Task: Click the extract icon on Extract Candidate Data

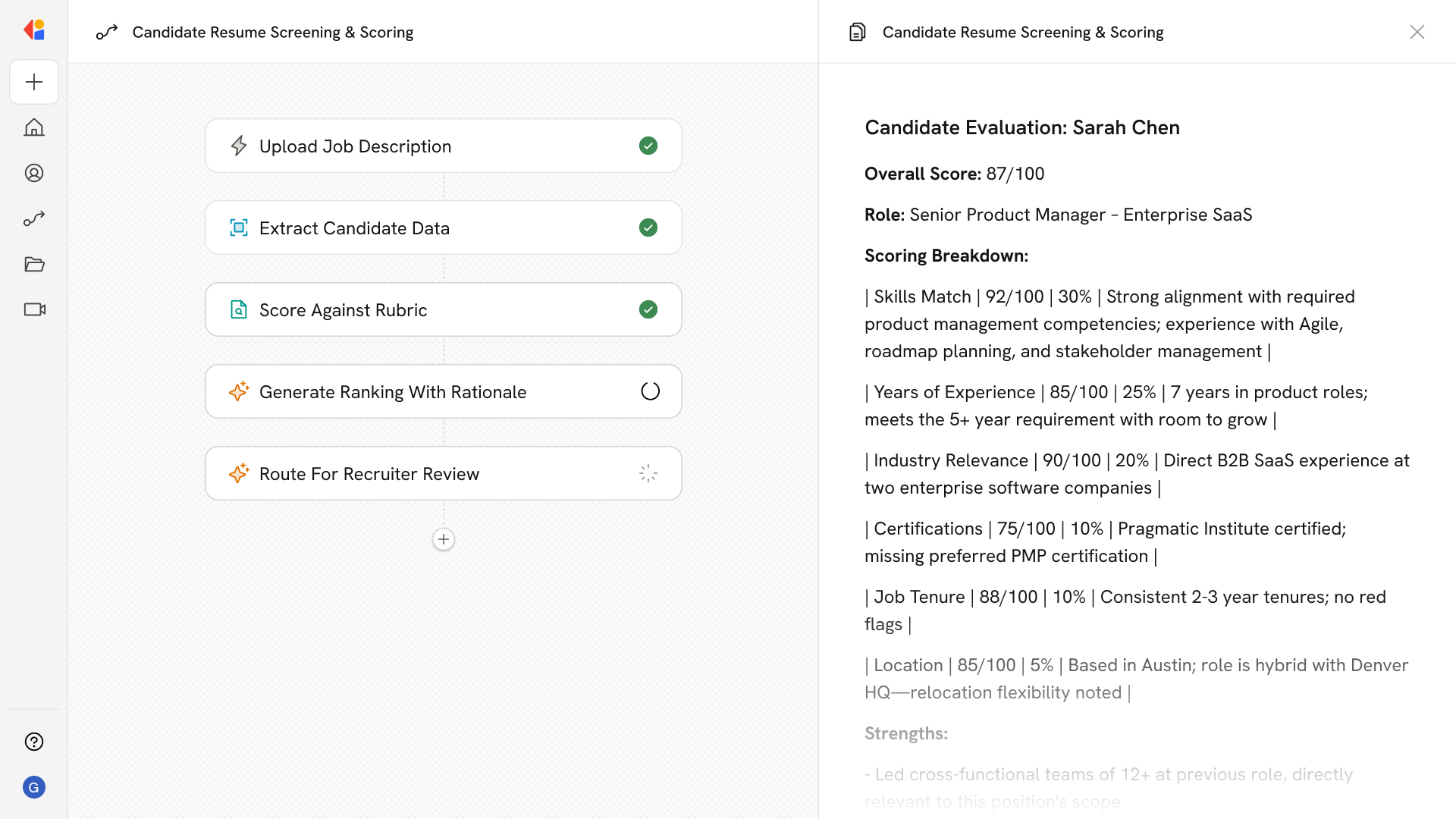Action: pyautogui.click(x=239, y=227)
